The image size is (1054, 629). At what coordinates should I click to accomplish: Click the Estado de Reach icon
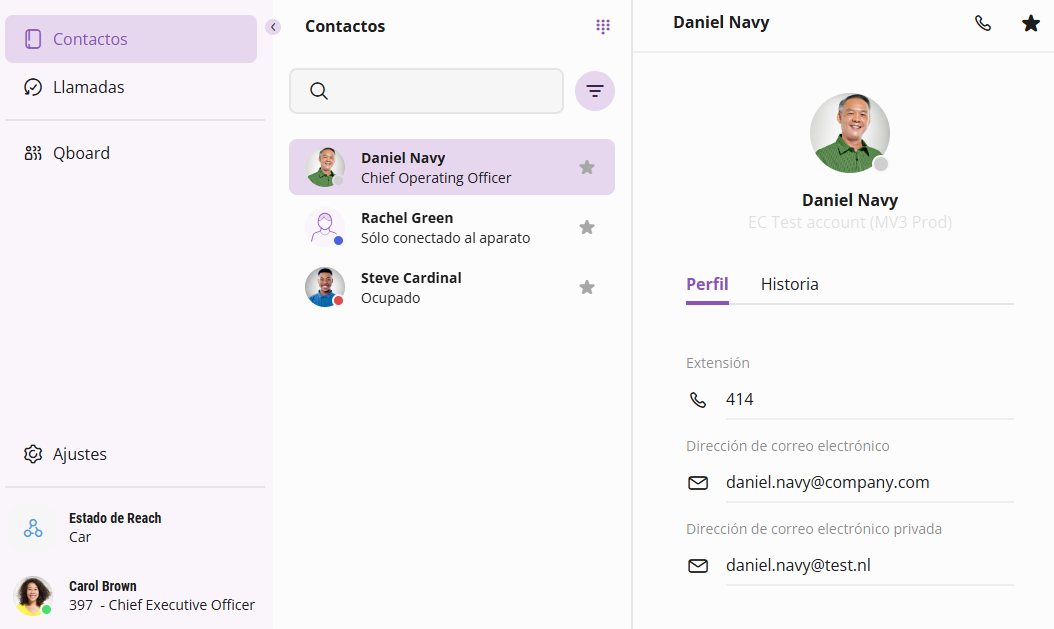(33, 528)
